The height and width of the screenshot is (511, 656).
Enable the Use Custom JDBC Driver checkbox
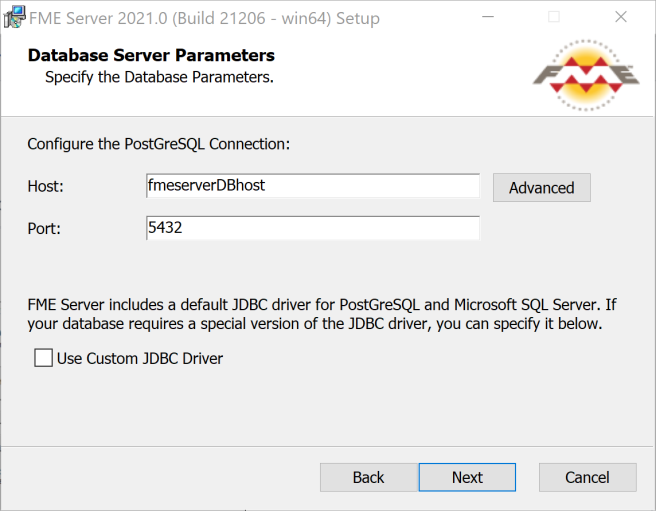coord(44,358)
